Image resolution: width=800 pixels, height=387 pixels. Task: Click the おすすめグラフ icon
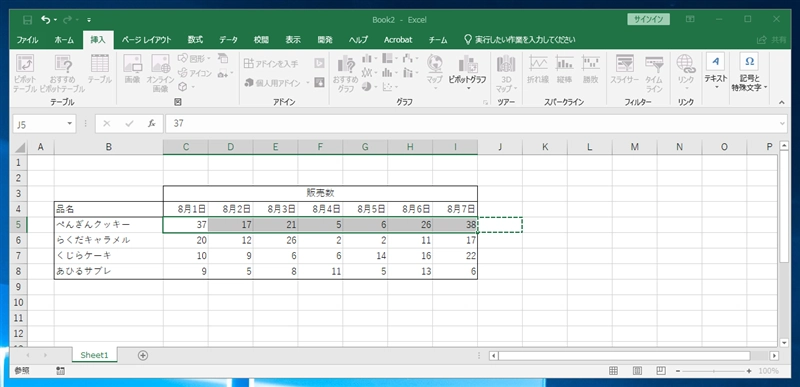345,73
